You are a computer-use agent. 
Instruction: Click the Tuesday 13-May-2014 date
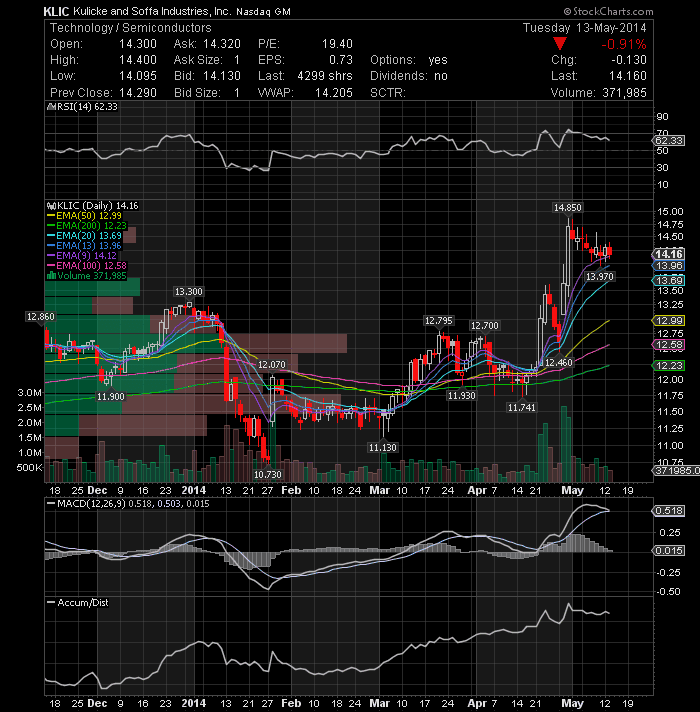coord(585,28)
